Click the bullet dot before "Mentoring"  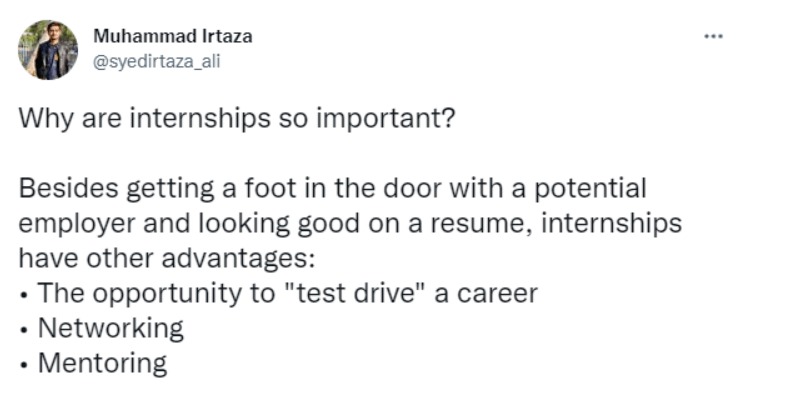point(24,363)
